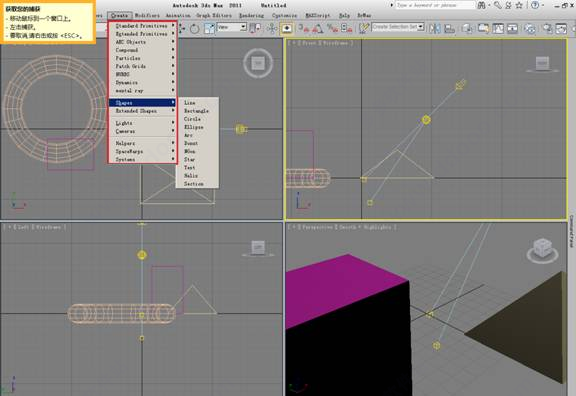576x396 pixels.
Task: Click the ViewCube in the Top viewport
Action: [258, 63]
